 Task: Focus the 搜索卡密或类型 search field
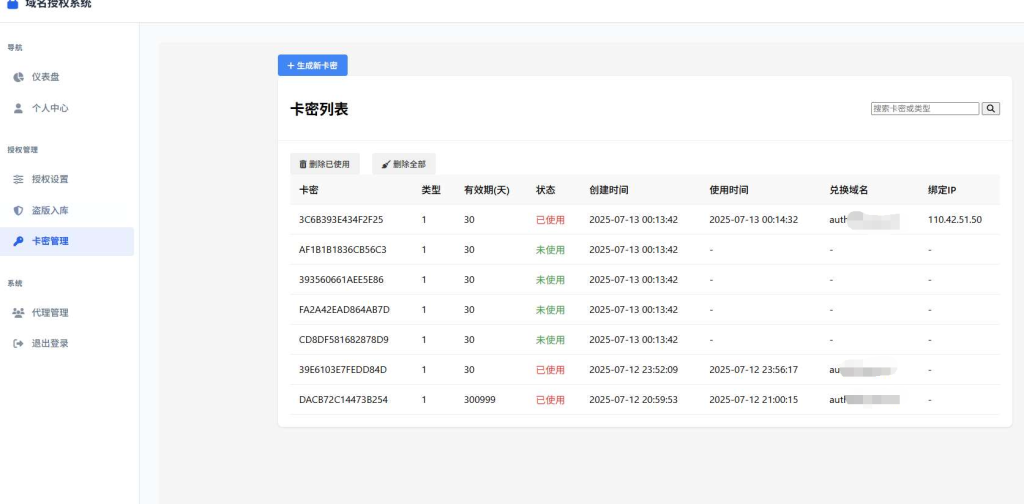tap(925, 109)
